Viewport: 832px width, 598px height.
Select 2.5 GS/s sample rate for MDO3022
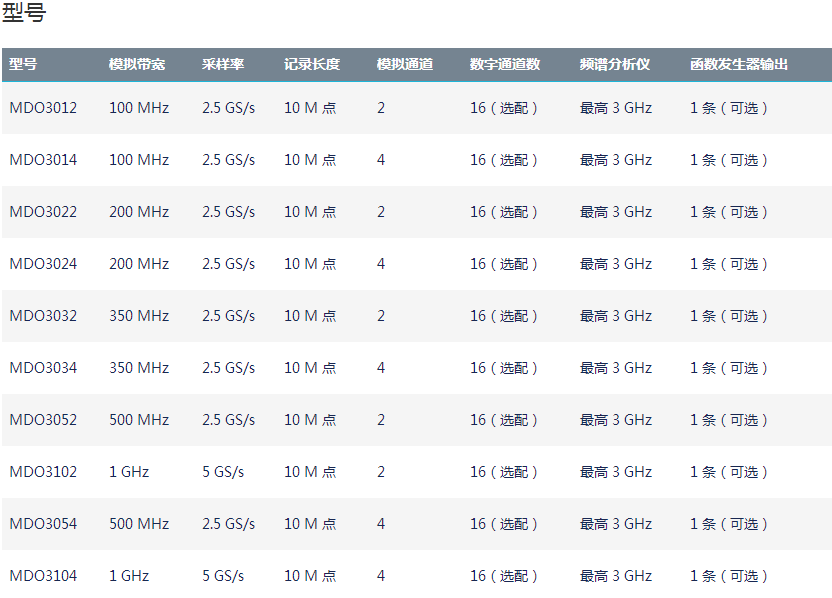(228, 212)
